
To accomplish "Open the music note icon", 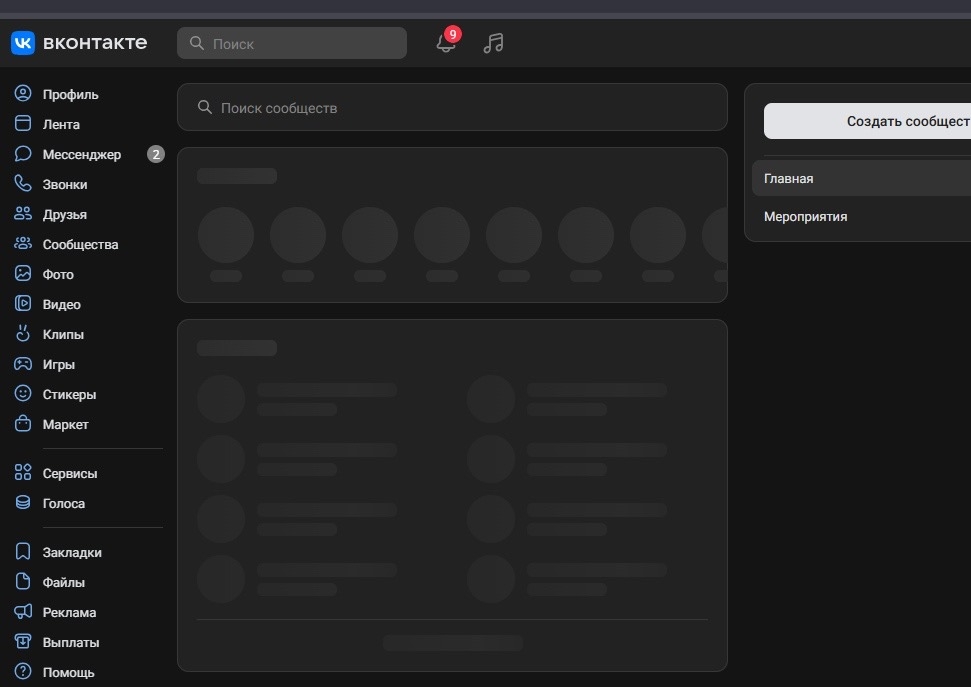I will (494, 43).
